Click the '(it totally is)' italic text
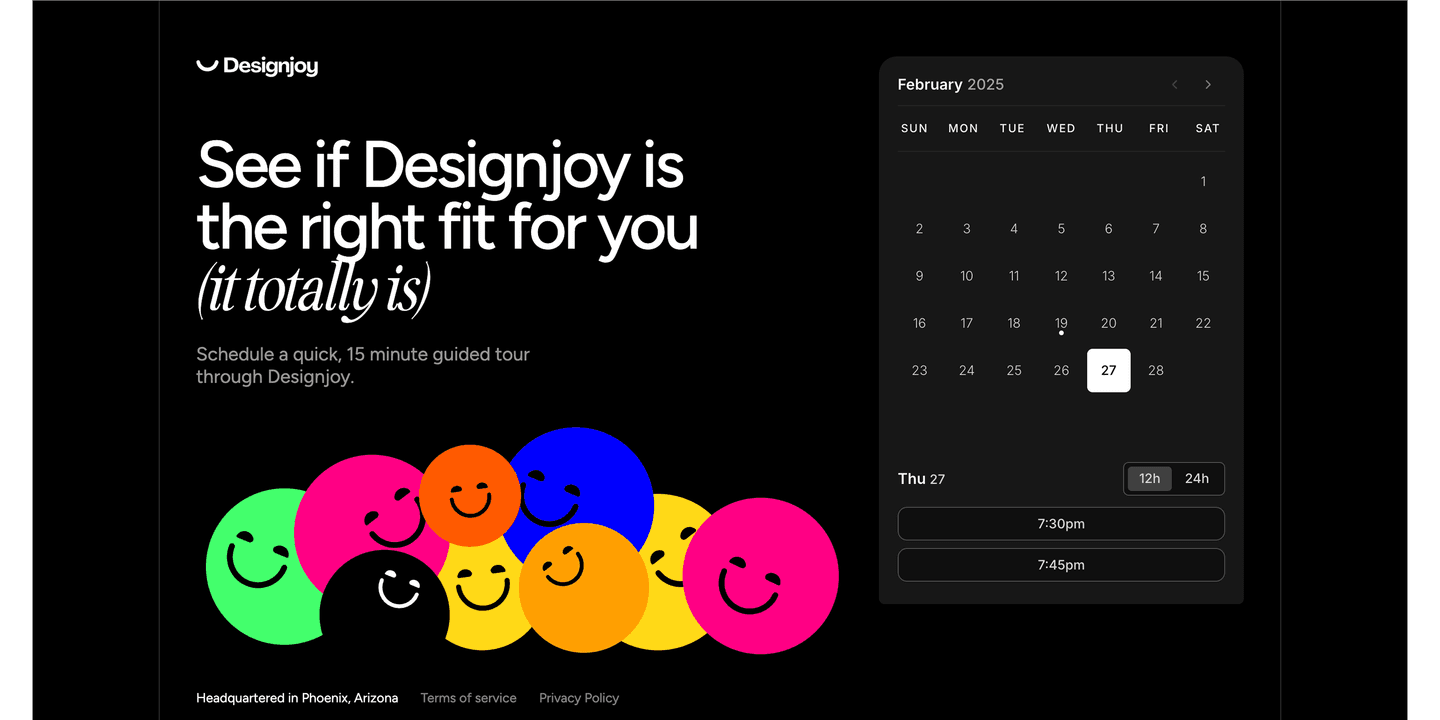 click(x=314, y=291)
